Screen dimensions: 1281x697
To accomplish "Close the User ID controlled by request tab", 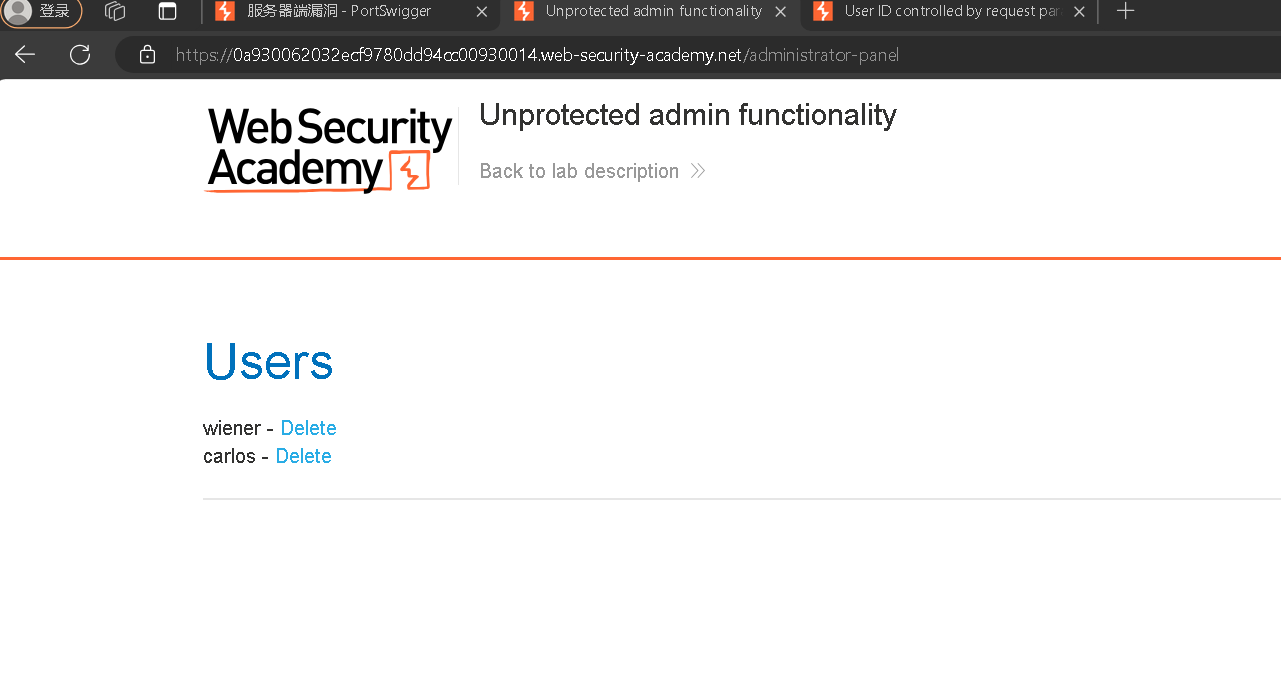I will pos(1079,12).
